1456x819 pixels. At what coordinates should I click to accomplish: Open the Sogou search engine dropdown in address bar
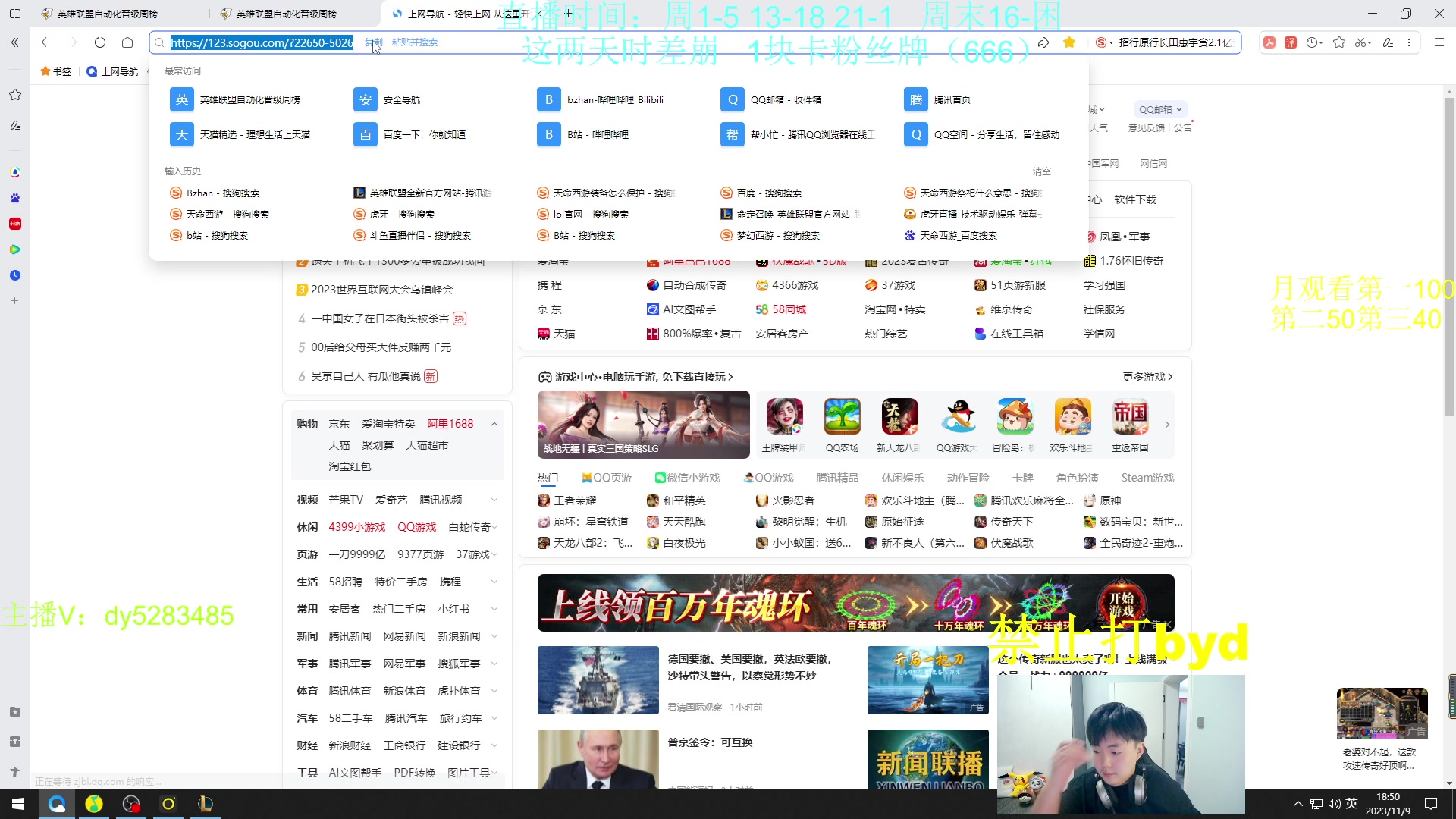pyautogui.click(x=1103, y=42)
